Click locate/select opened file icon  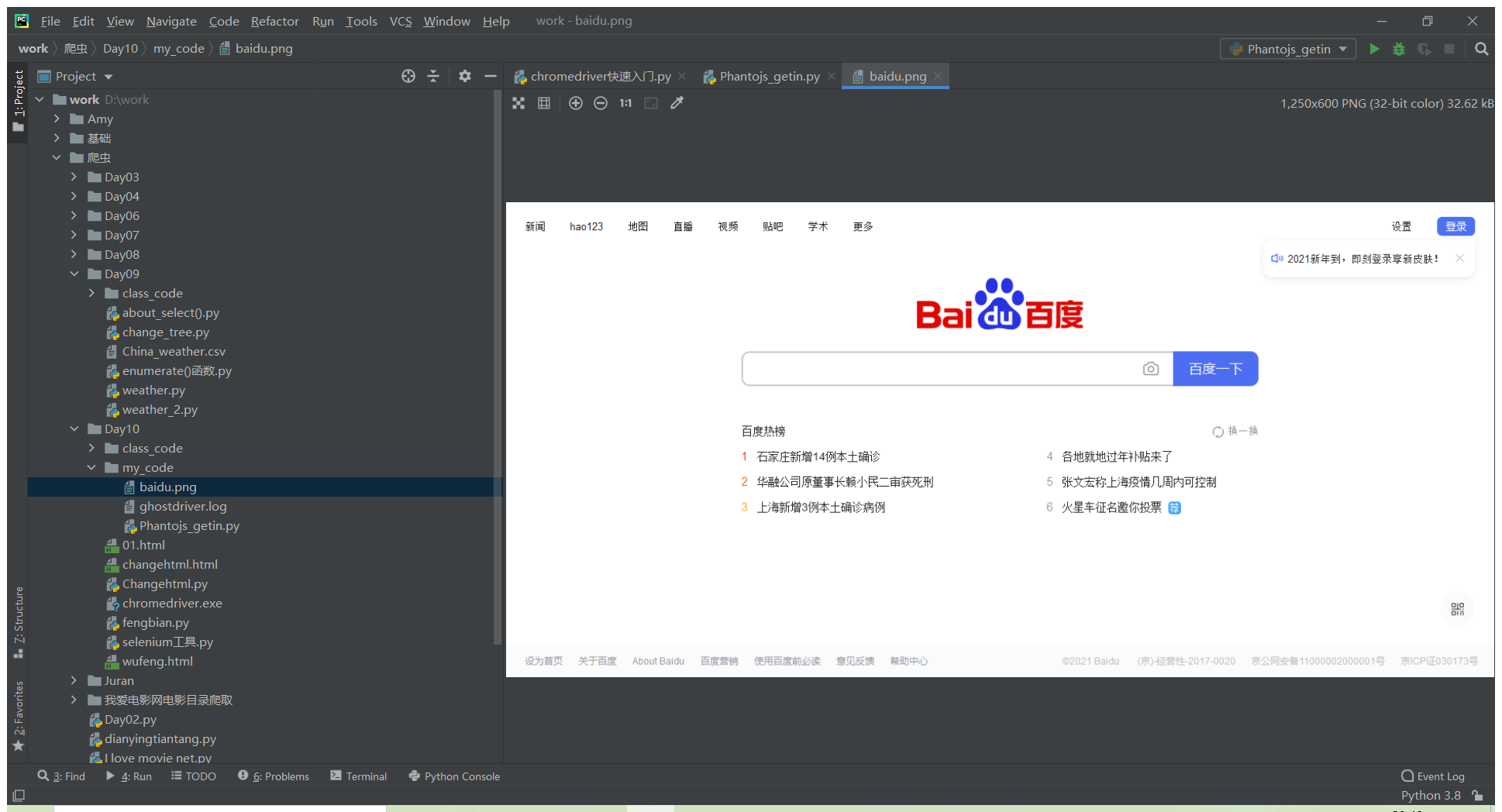408,76
